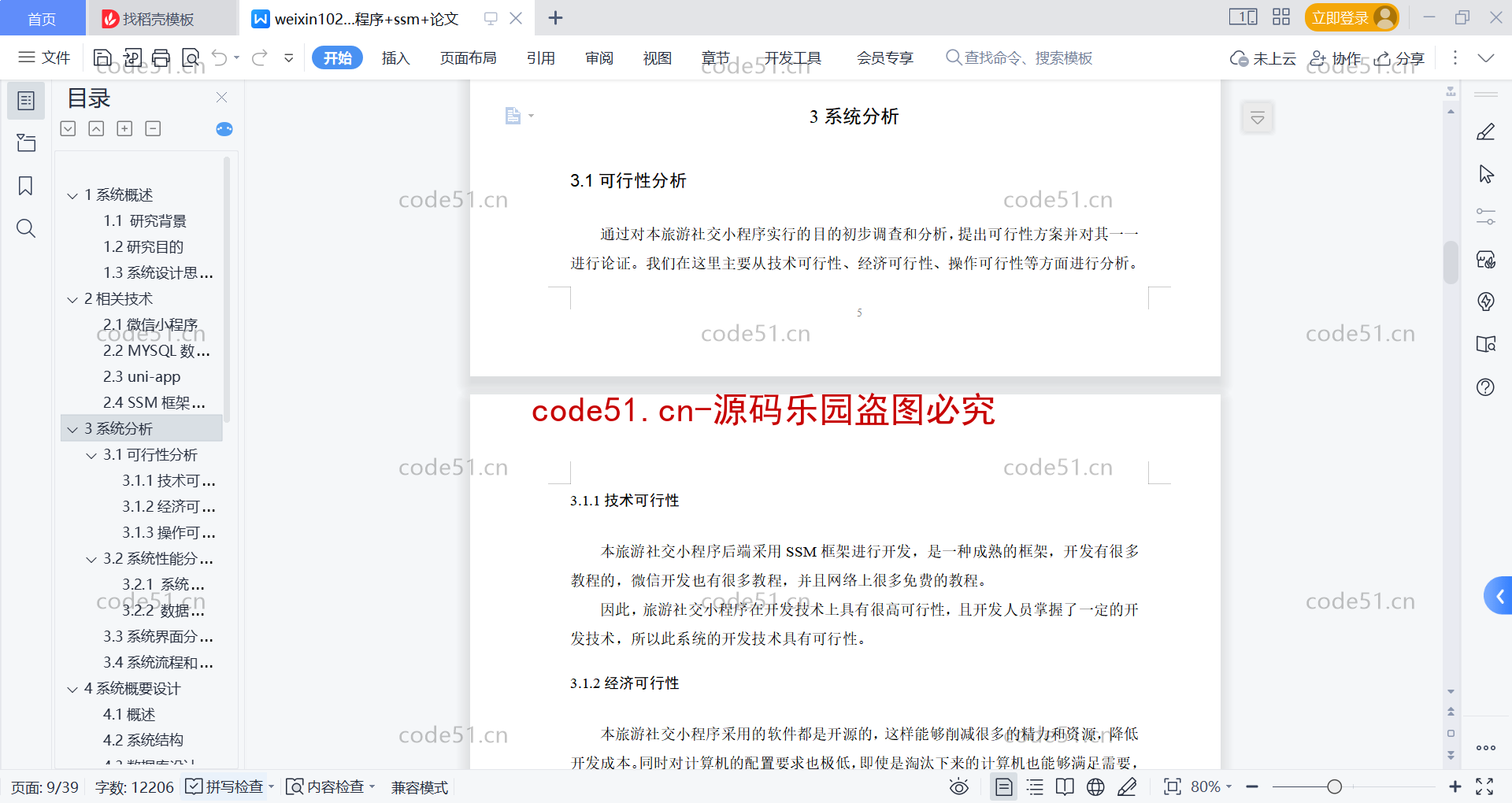This screenshot has height=803, width=1512.
Task: Click the zoom in plus button
Action: point(1455,786)
